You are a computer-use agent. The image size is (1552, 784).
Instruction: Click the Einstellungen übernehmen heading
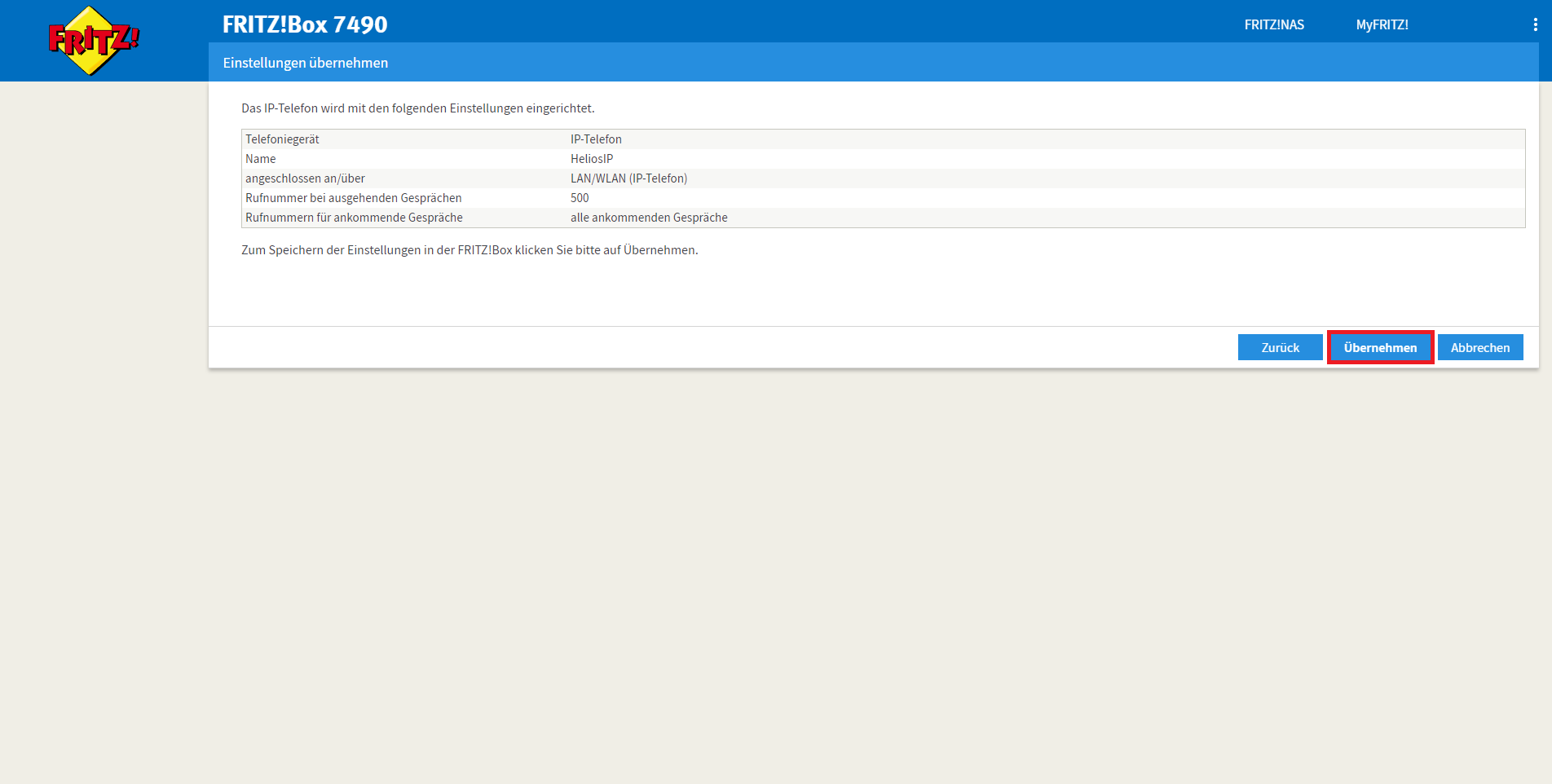click(306, 63)
